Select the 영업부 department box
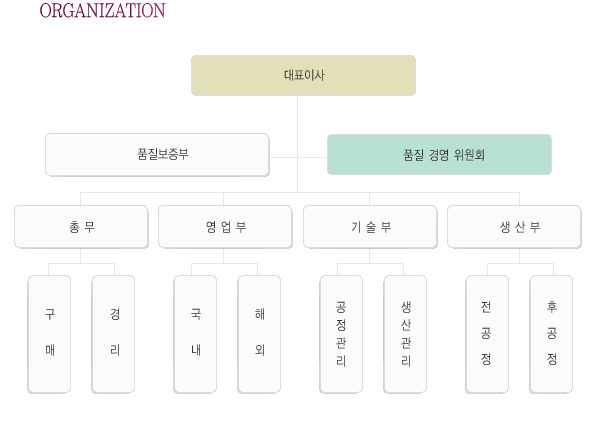Screen dimensions: 589x431 click(225, 227)
